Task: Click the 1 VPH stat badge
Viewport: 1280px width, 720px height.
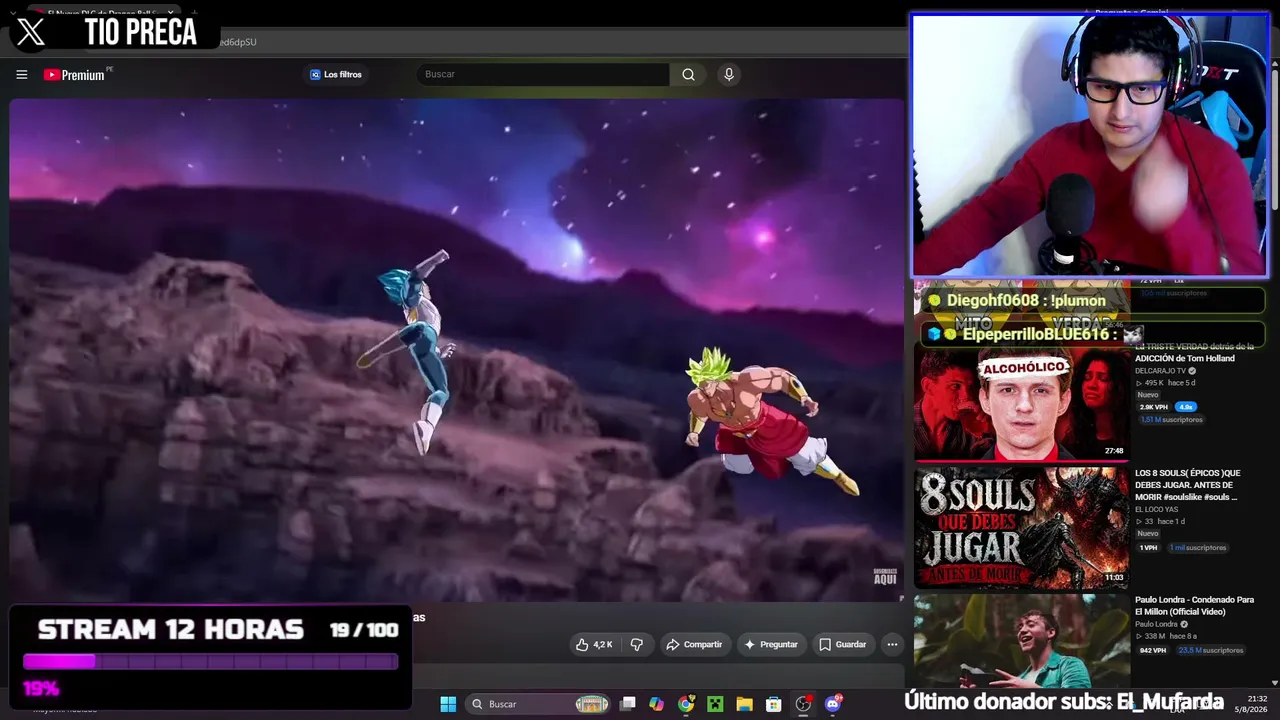Action: pyautogui.click(x=1148, y=548)
